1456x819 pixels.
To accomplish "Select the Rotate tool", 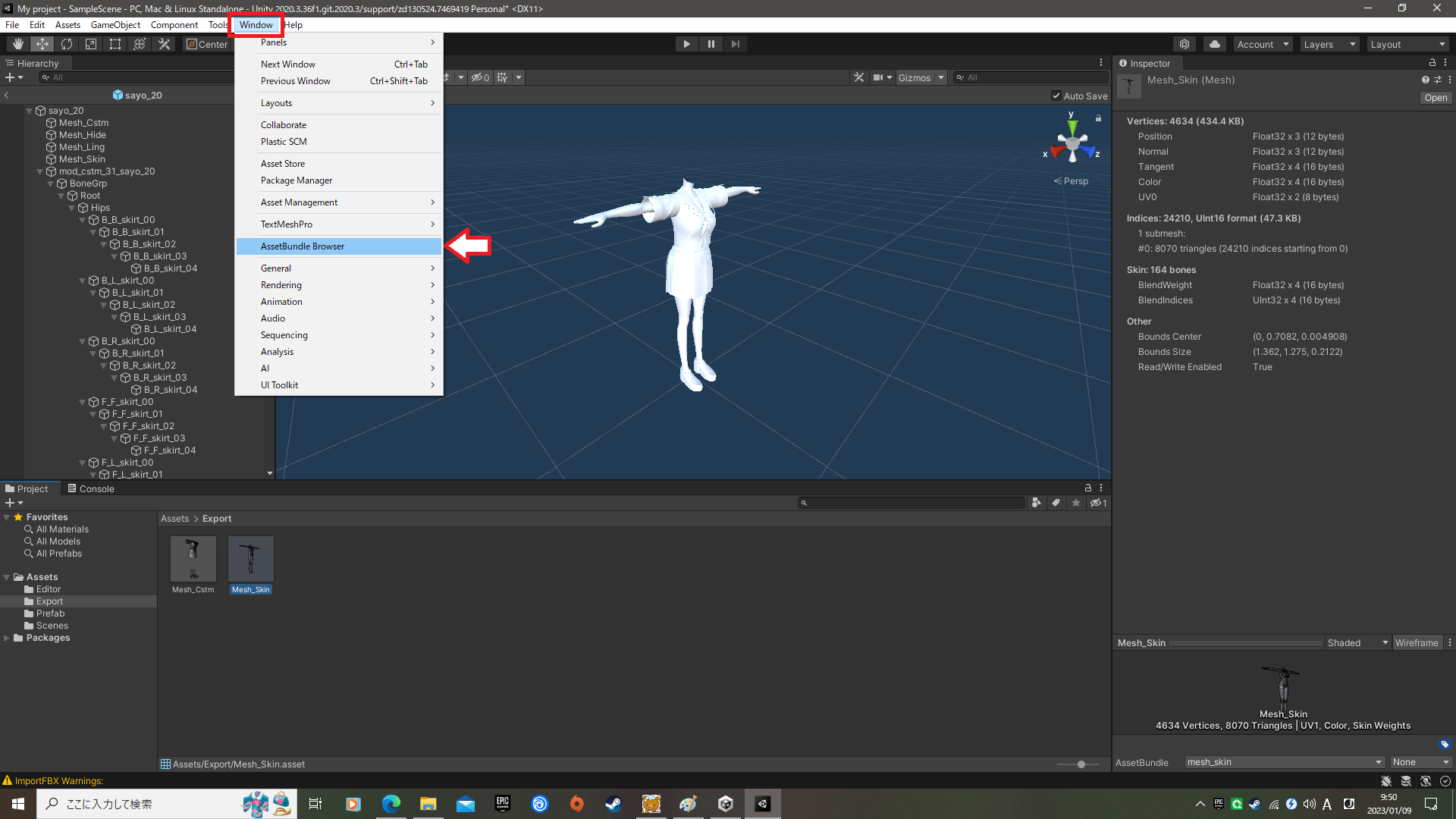I will point(67,44).
